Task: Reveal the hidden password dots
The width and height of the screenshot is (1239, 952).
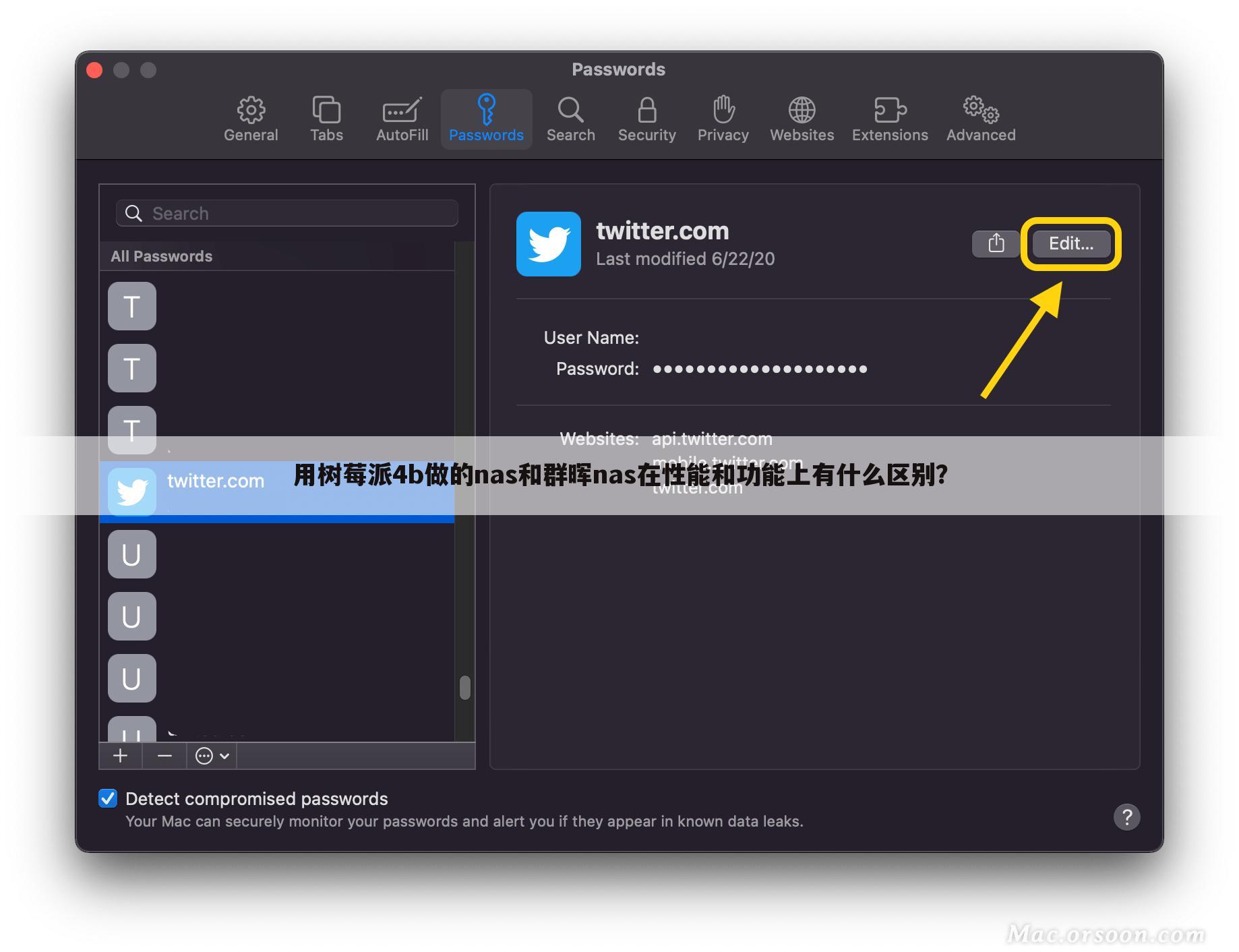Action: 760,369
